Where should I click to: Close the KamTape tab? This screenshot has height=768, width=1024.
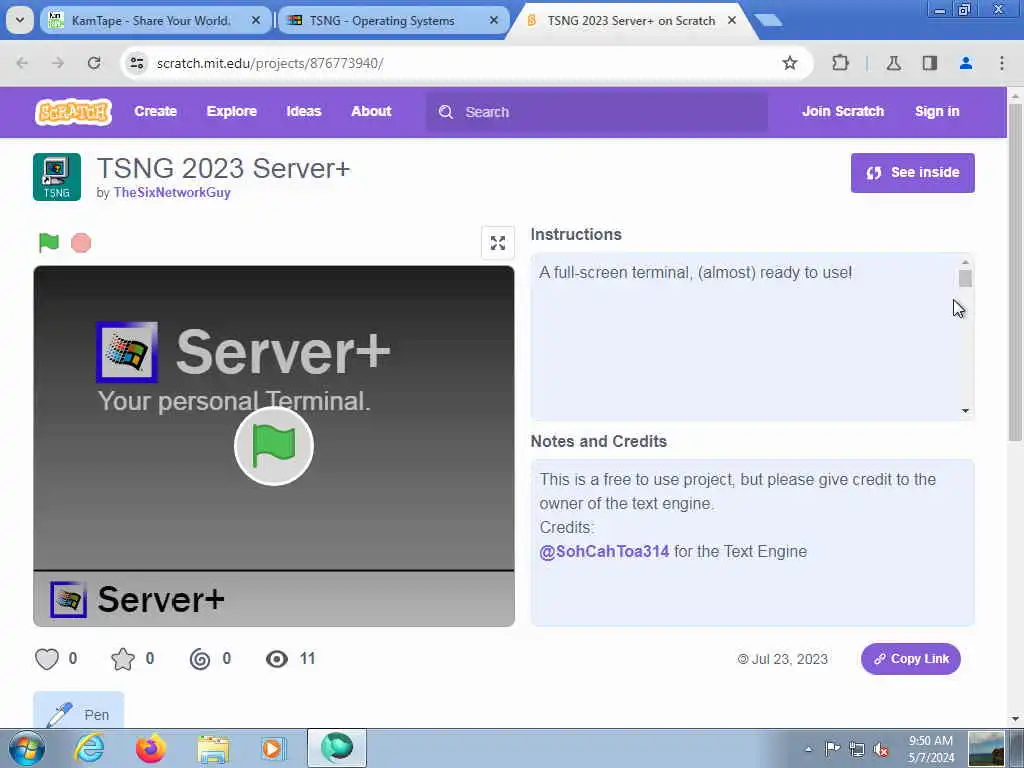tap(256, 20)
